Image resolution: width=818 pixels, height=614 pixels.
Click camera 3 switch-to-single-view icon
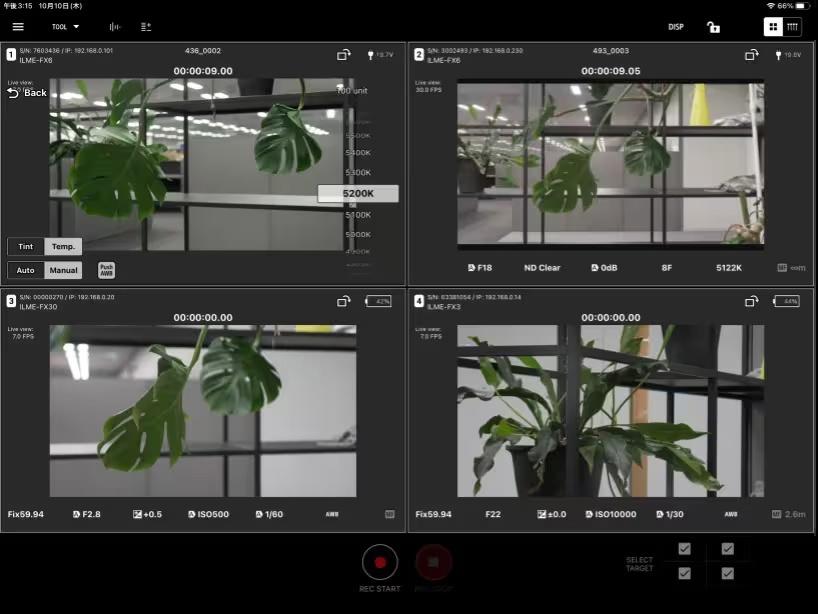[343, 301]
